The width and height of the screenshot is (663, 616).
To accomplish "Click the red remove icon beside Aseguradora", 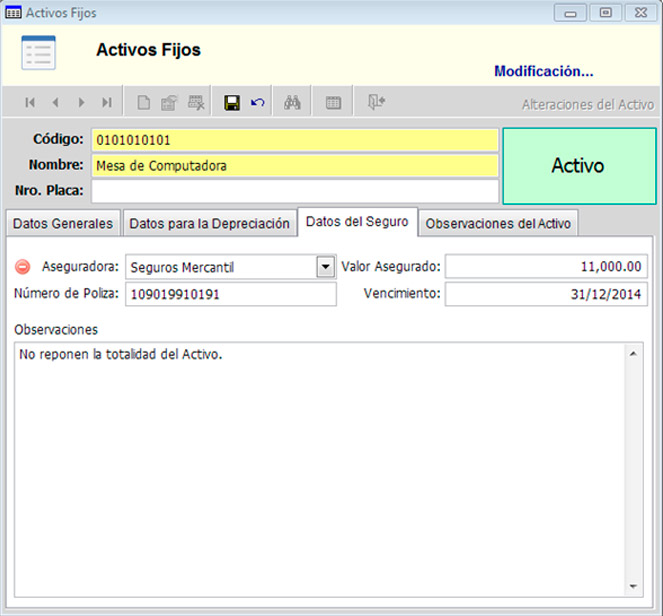I will click(23, 268).
